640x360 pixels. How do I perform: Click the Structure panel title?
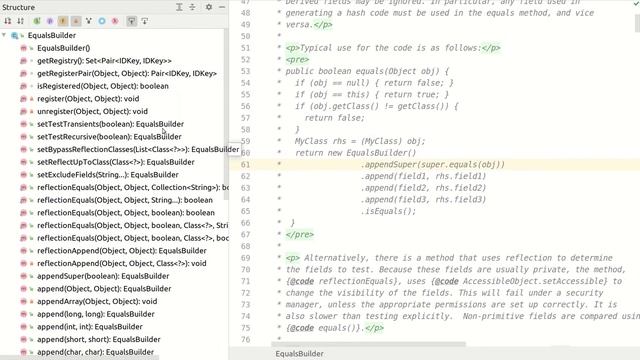coord(18,7)
